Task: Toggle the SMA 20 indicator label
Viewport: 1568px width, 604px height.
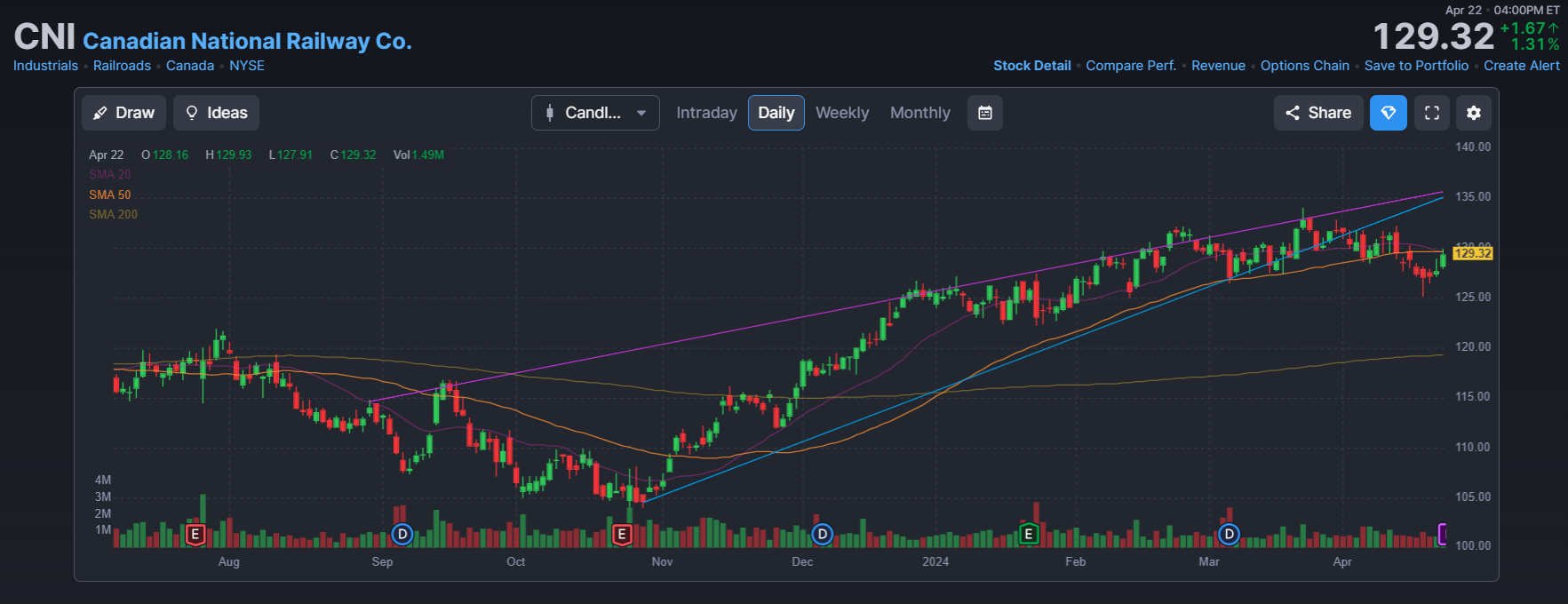Action: point(109,175)
